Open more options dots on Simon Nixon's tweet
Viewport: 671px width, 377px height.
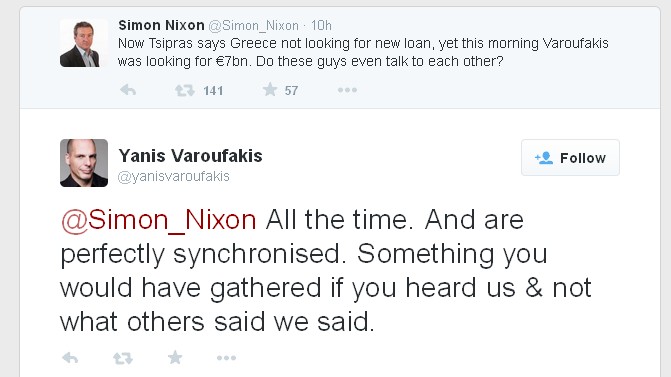click(x=347, y=90)
